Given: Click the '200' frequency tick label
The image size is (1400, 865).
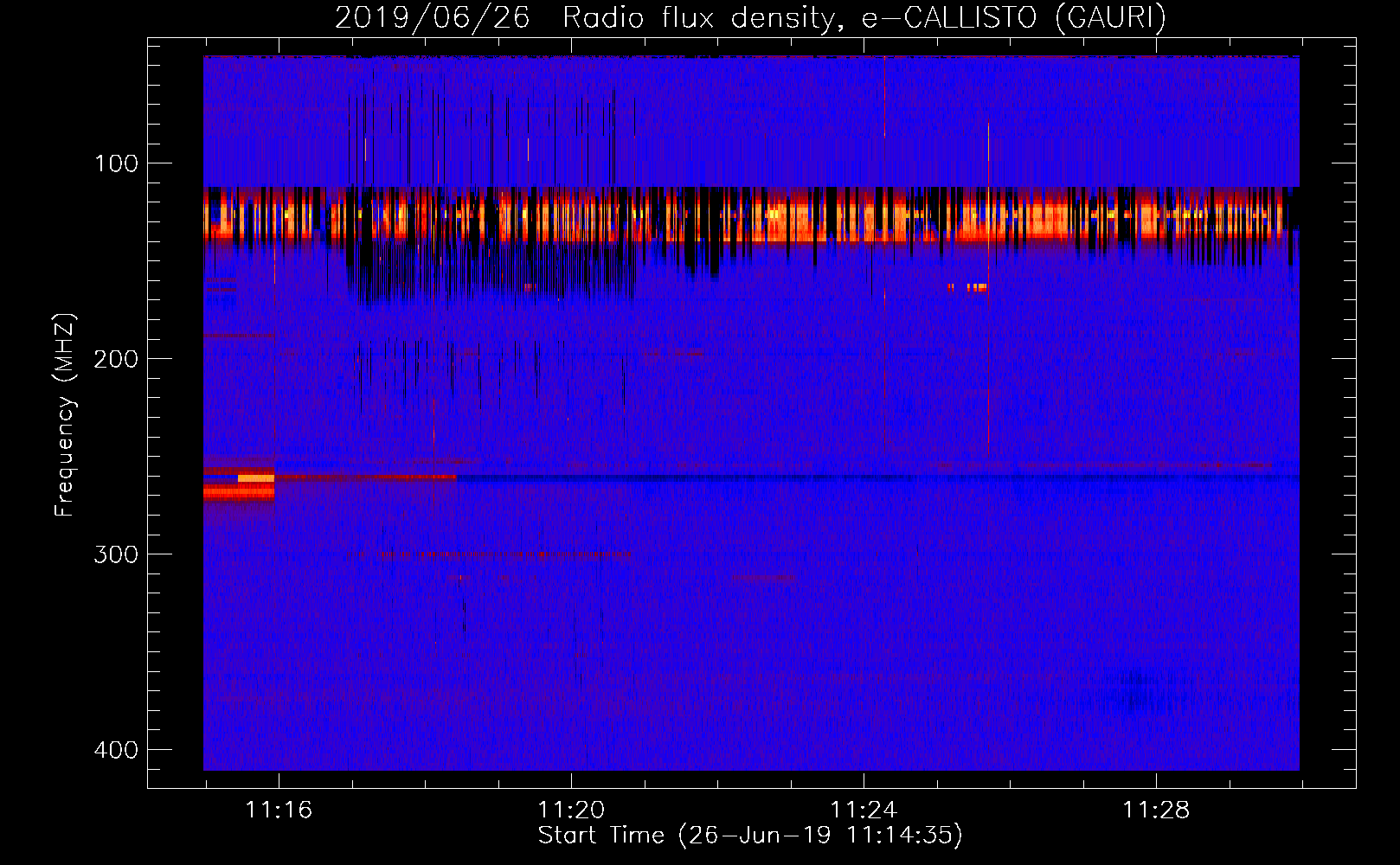Looking at the screenshot, I should tap(116, 359).
